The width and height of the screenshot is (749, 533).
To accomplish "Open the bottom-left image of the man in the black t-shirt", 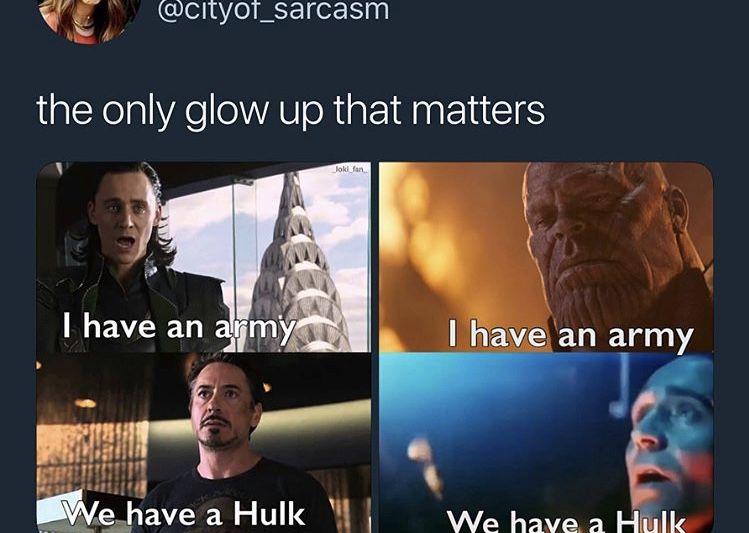I will (x=203, y=443).
